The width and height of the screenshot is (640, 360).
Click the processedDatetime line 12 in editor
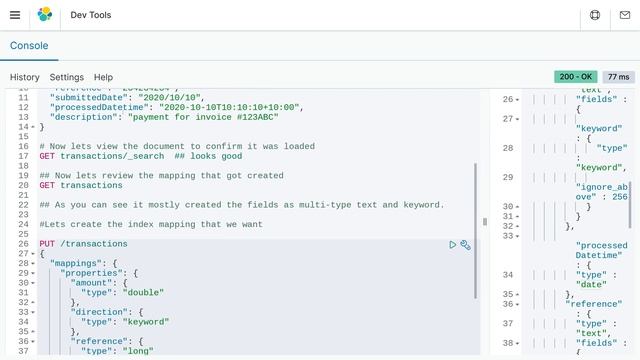click(177, 108)
